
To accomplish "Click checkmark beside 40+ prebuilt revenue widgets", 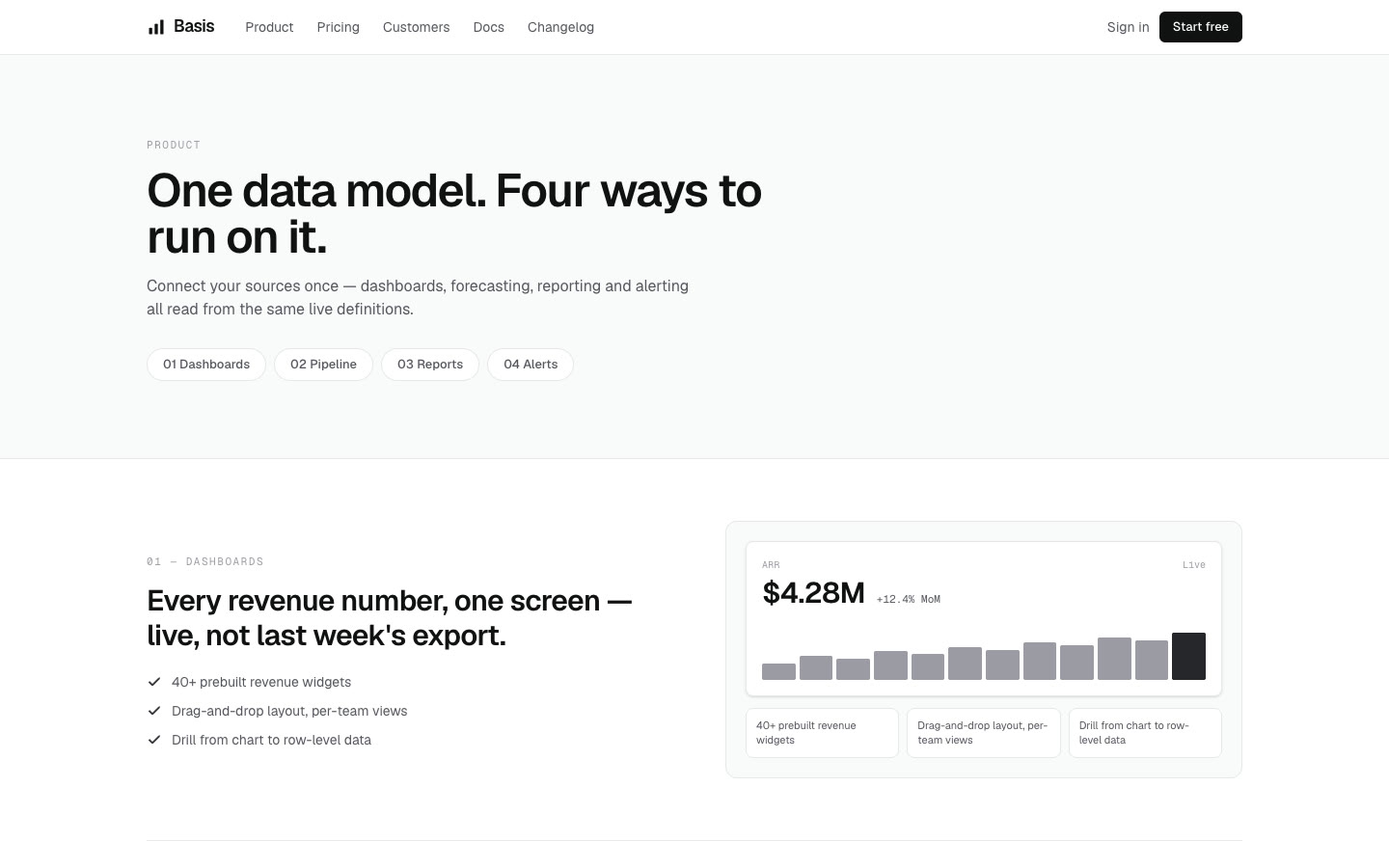I will pos(153,682).
